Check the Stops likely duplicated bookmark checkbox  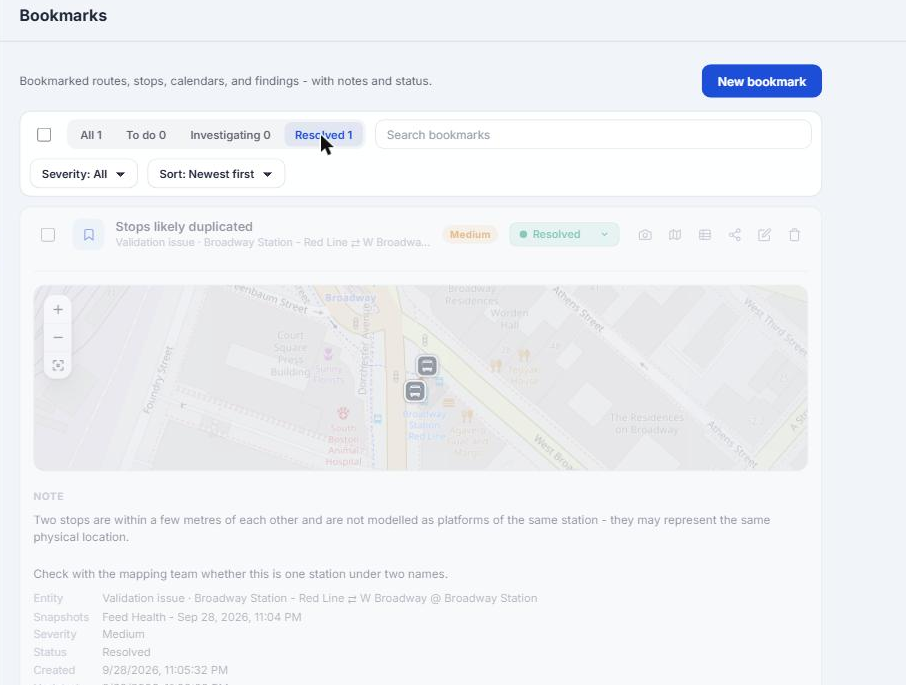pos(48,235)
